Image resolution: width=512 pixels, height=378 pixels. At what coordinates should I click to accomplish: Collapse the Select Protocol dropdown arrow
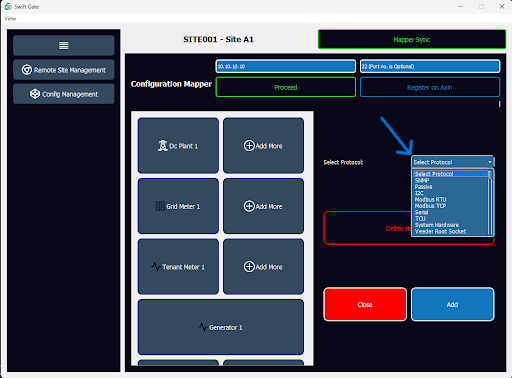coord(490,162)
